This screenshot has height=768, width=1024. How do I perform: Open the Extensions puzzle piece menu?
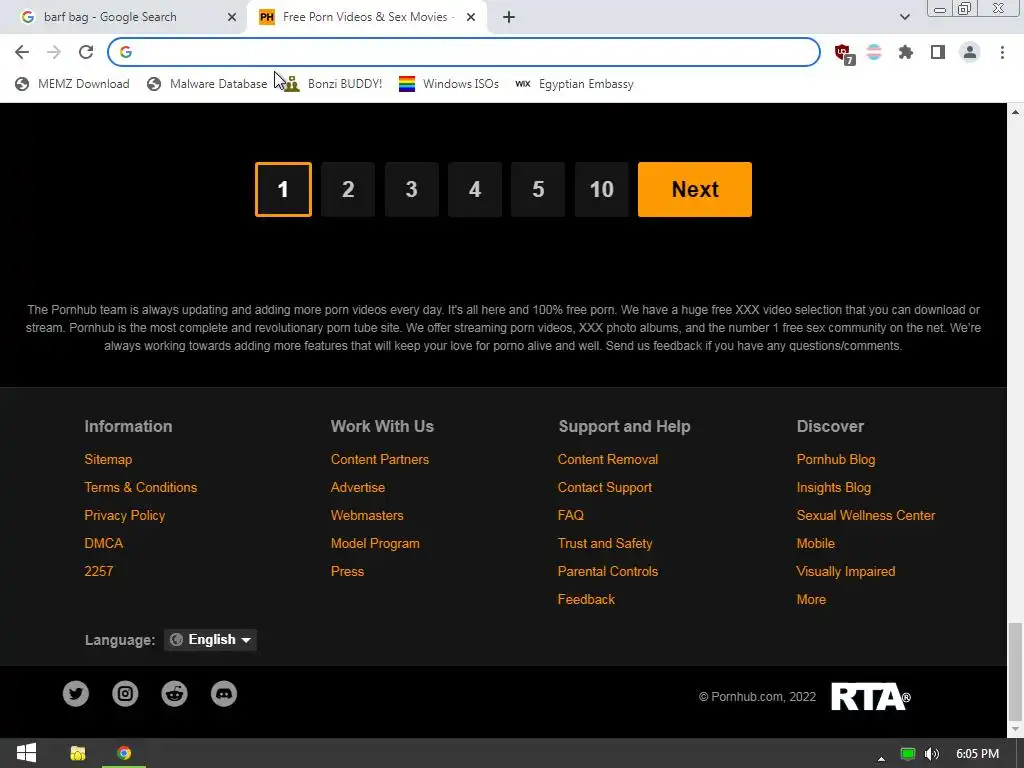coord(906,52)
